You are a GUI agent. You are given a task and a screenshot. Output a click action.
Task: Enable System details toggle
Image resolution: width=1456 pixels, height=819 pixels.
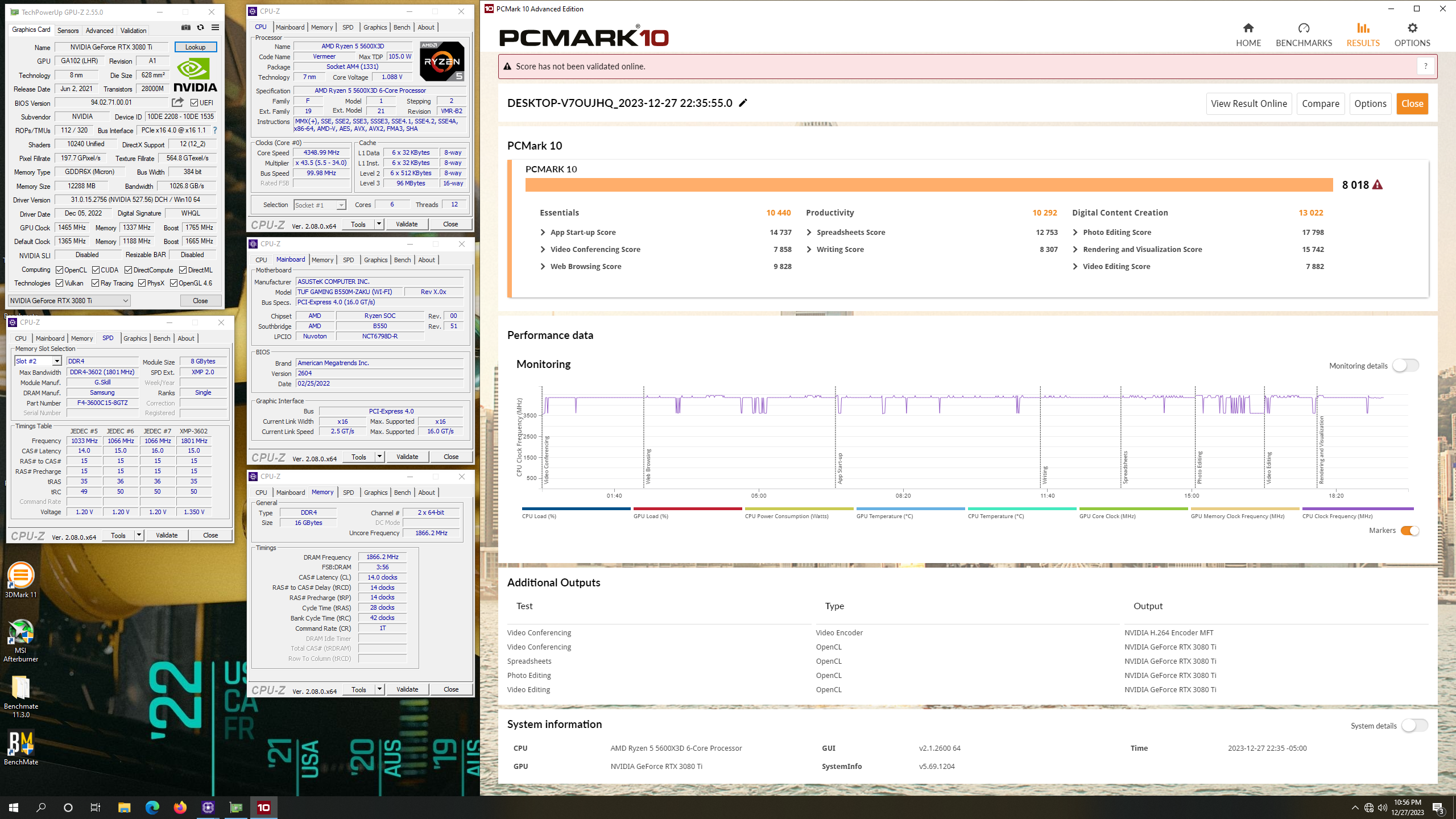1414,726
